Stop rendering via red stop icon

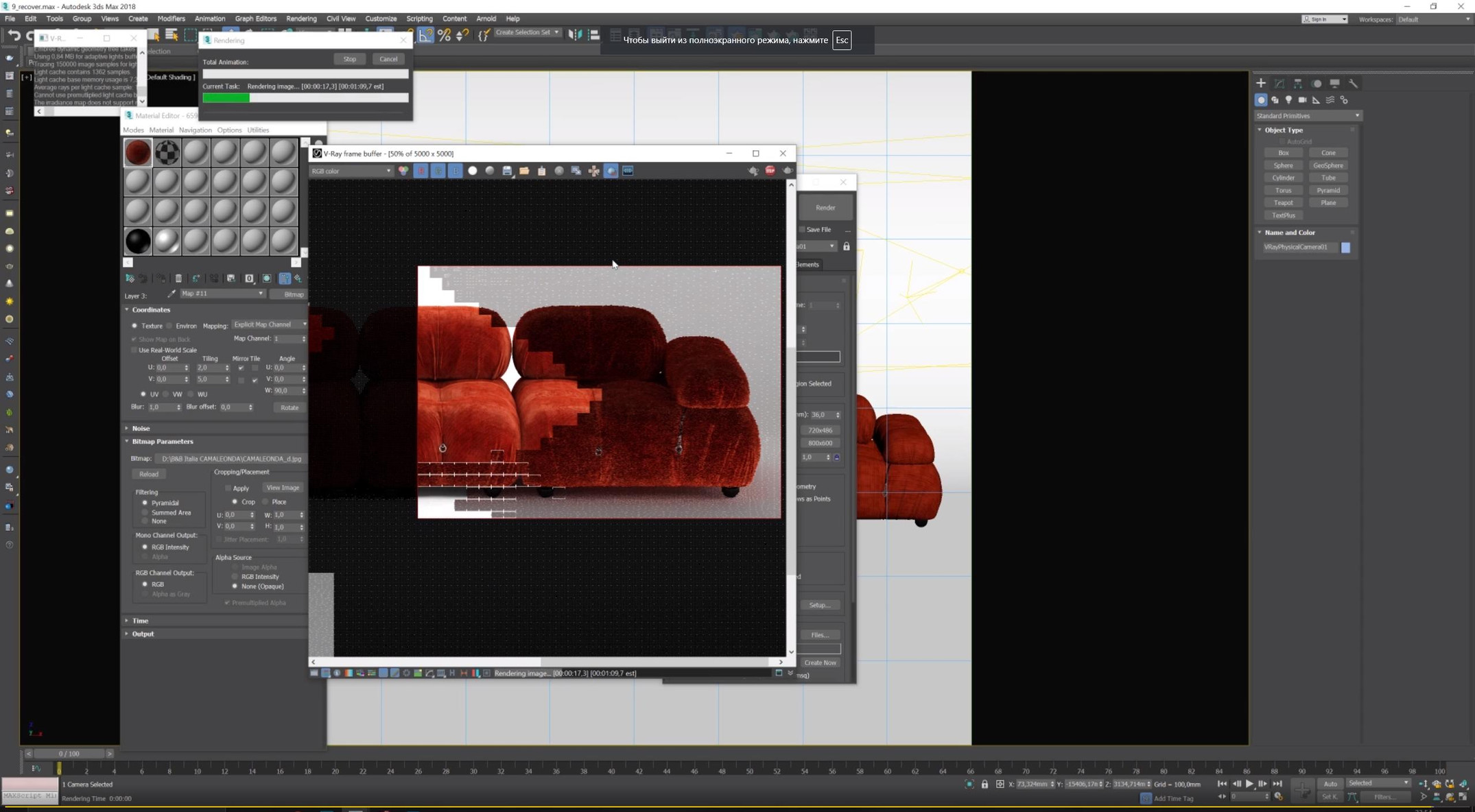point(770,171)
